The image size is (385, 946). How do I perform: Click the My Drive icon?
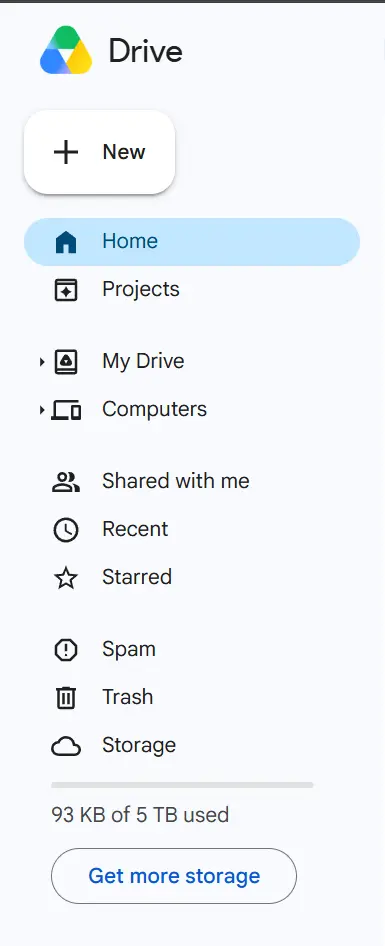(x=66, y=361)
